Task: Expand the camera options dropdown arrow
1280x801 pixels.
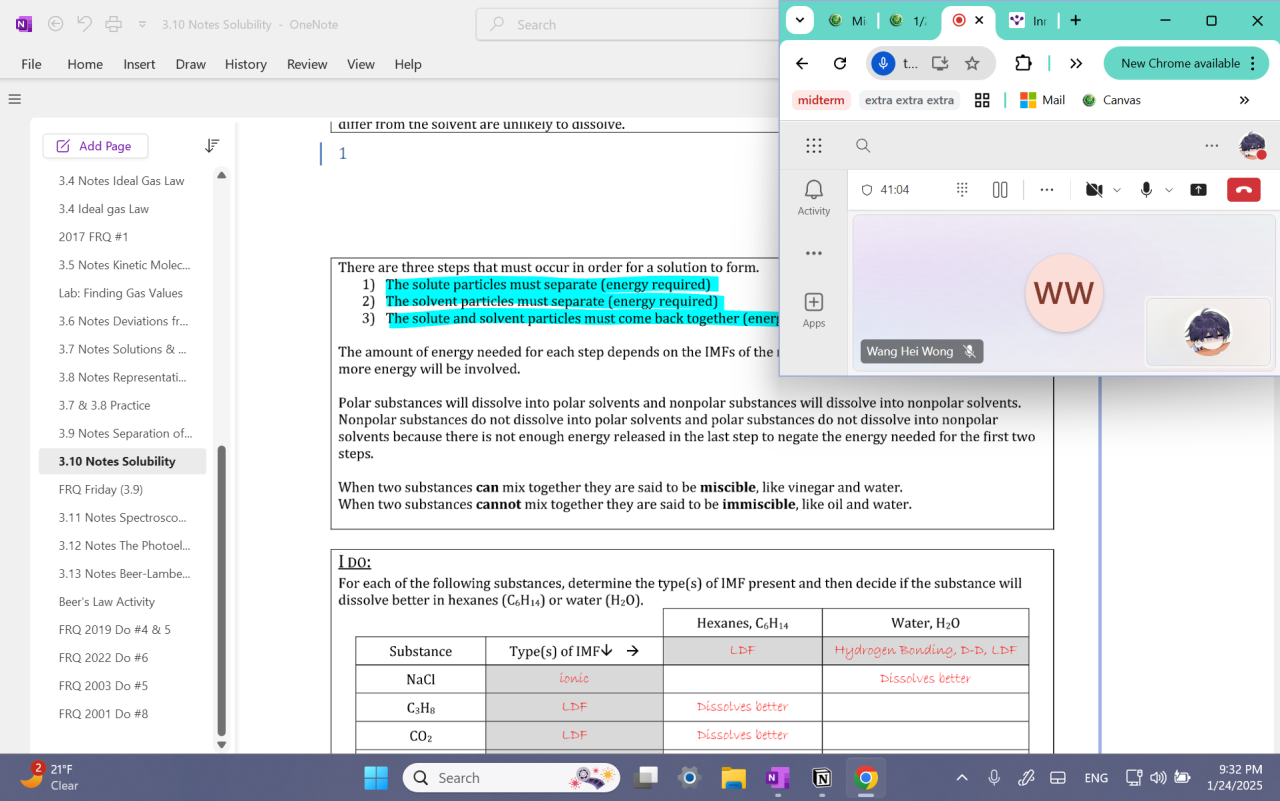Action: tap(1117, 190)
